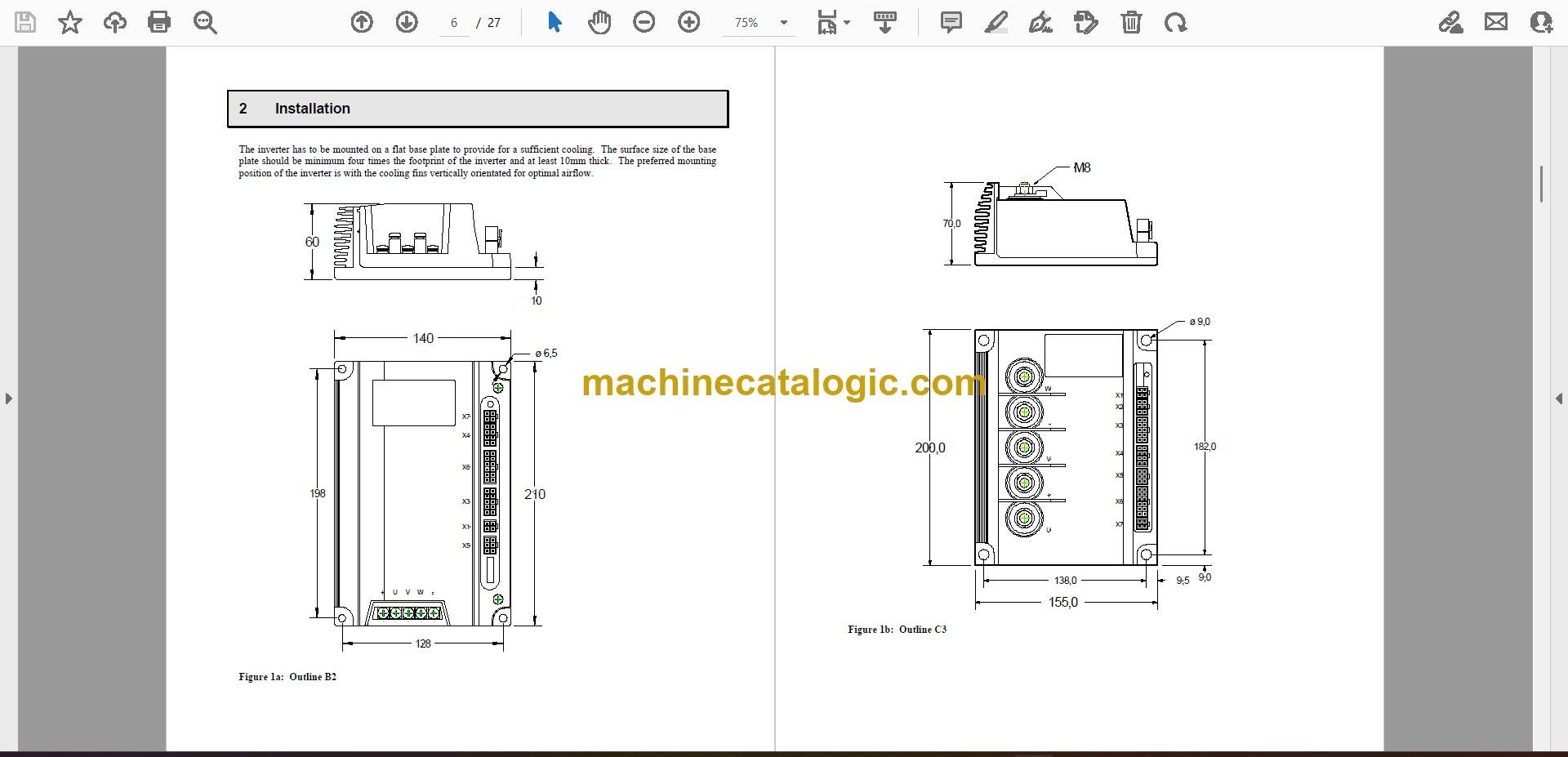Edit the current page number field
Screen dimensions: 1568x757
(x=454, y=23)
